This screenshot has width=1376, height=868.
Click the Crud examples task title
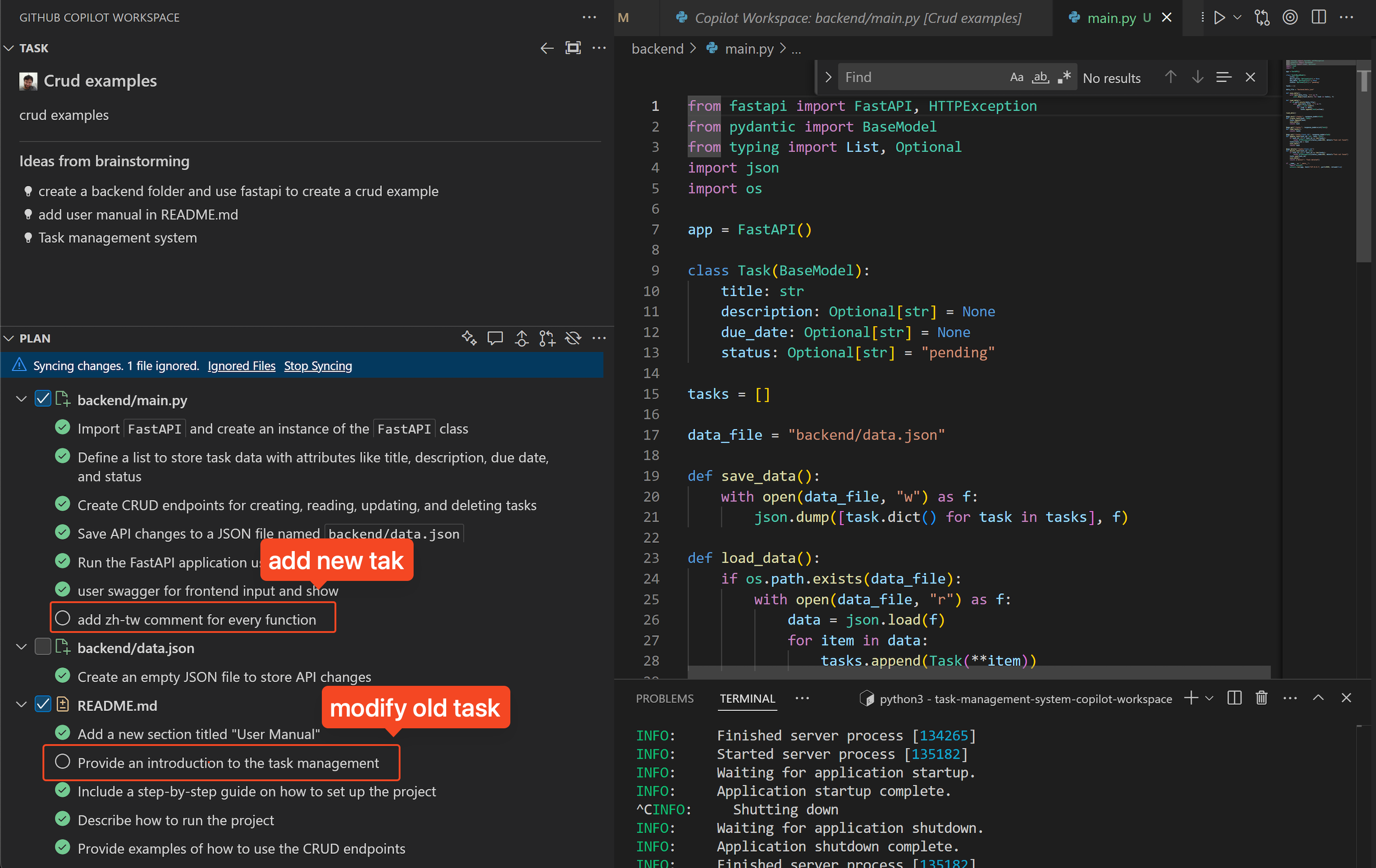click(100, 81)
